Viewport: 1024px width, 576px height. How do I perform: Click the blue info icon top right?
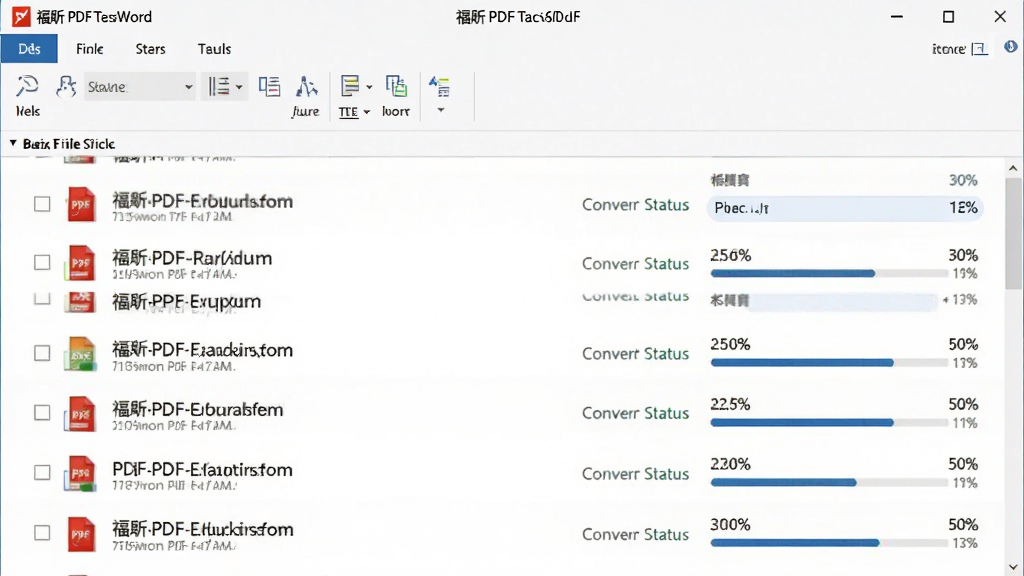click(1011, 46)
